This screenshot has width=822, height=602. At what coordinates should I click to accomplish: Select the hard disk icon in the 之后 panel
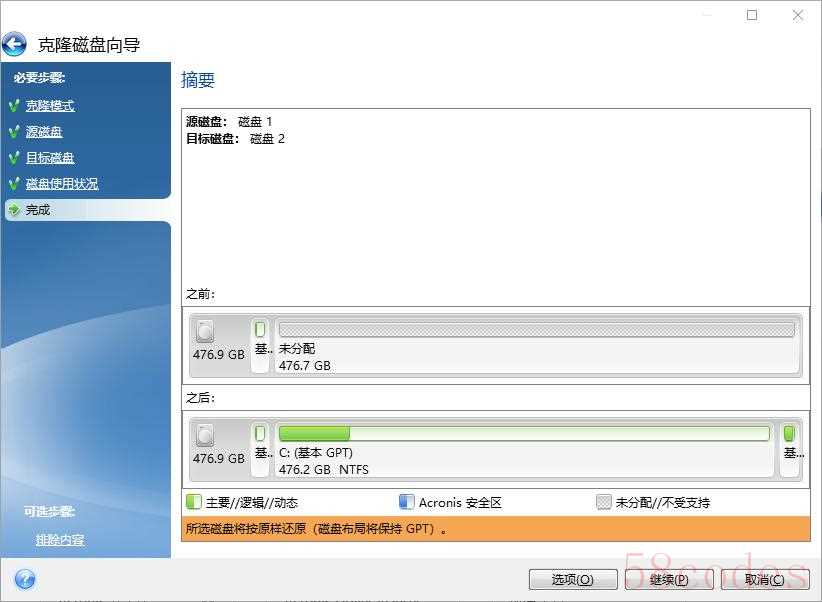coord(206,435)
